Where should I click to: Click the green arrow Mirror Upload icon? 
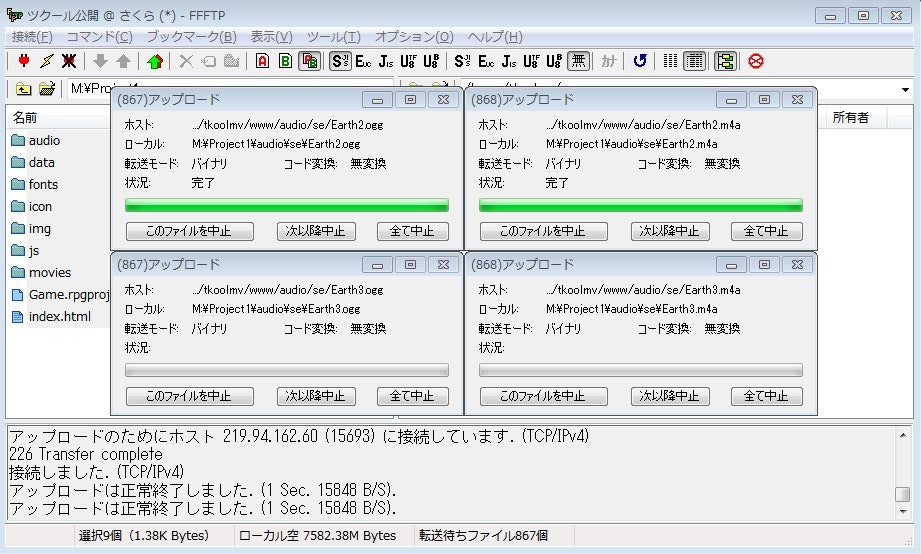point(154,61)
